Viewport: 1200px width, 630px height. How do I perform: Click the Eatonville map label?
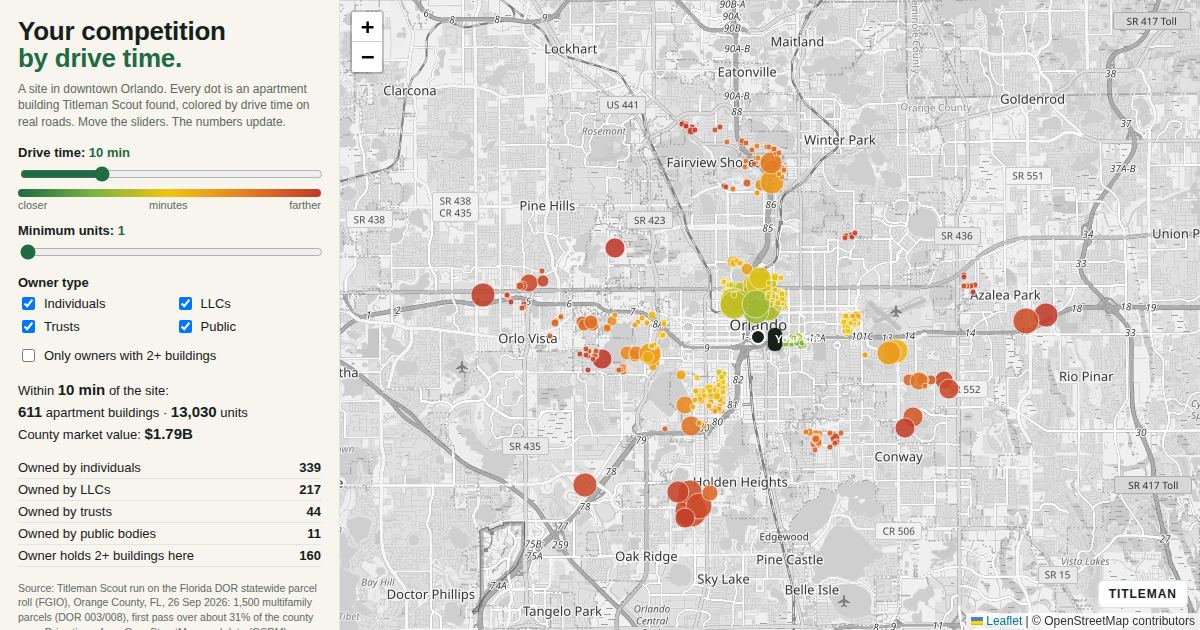tap(747, 72)
